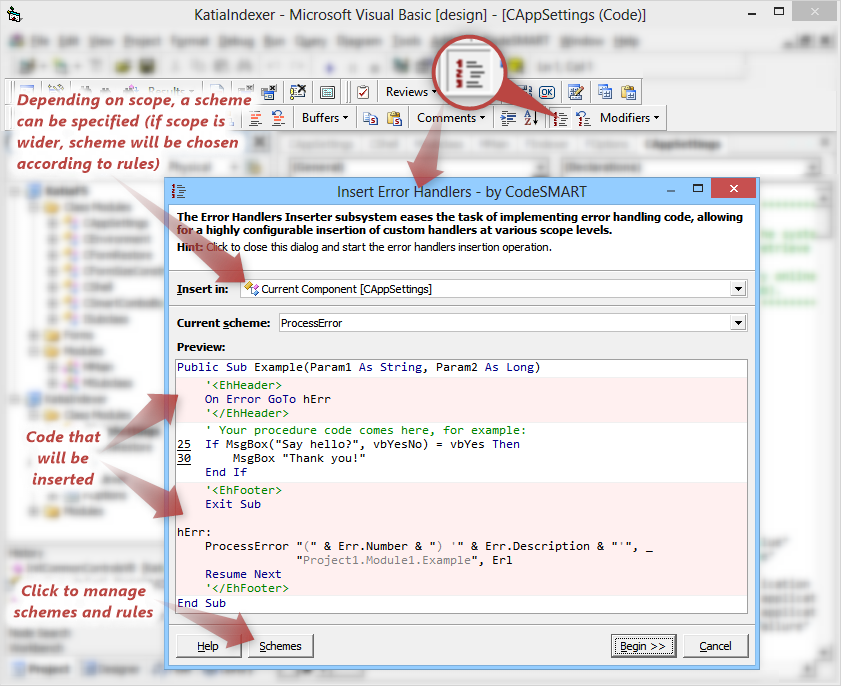Click the 'Exit Sub' preview line
This screenshot has height=686, width=841.
coord(233,504)
